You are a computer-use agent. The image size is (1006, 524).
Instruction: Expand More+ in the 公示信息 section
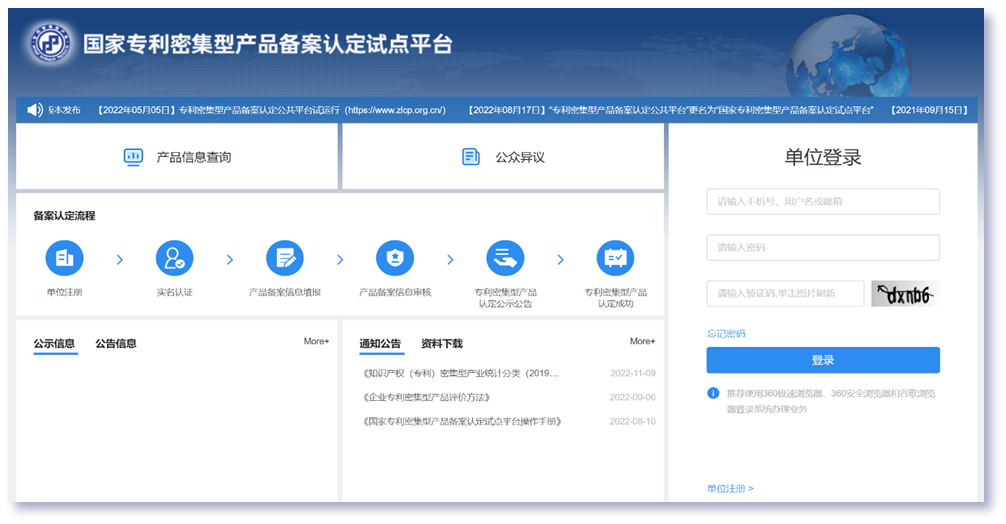pos(316,342)
